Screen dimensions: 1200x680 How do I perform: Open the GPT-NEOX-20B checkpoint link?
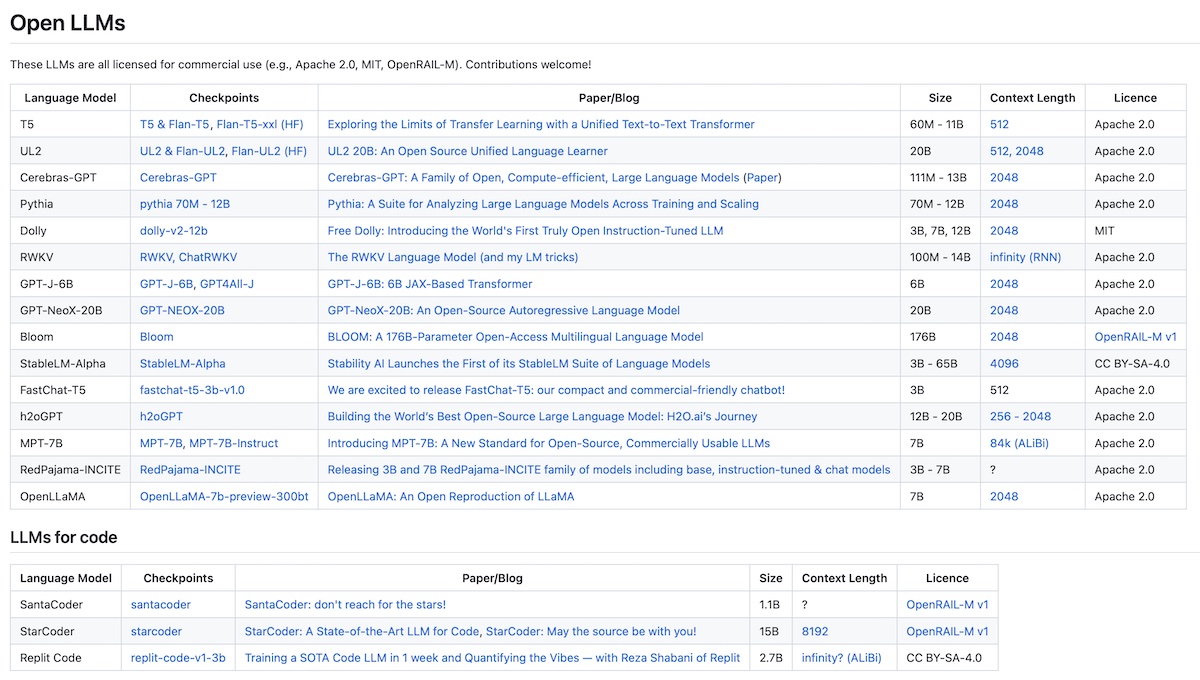182,310
